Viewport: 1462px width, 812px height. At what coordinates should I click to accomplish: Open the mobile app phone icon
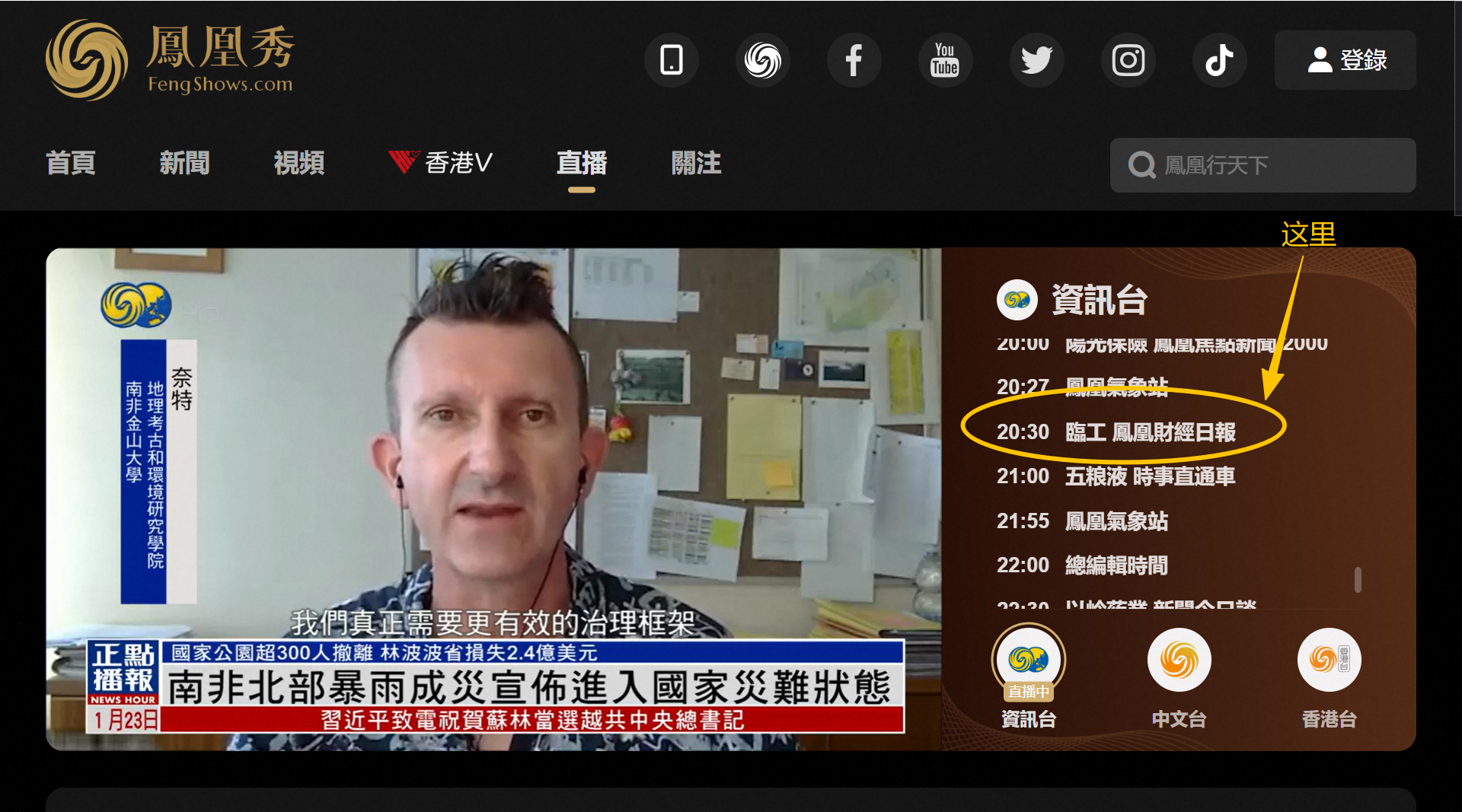[671, 60]
